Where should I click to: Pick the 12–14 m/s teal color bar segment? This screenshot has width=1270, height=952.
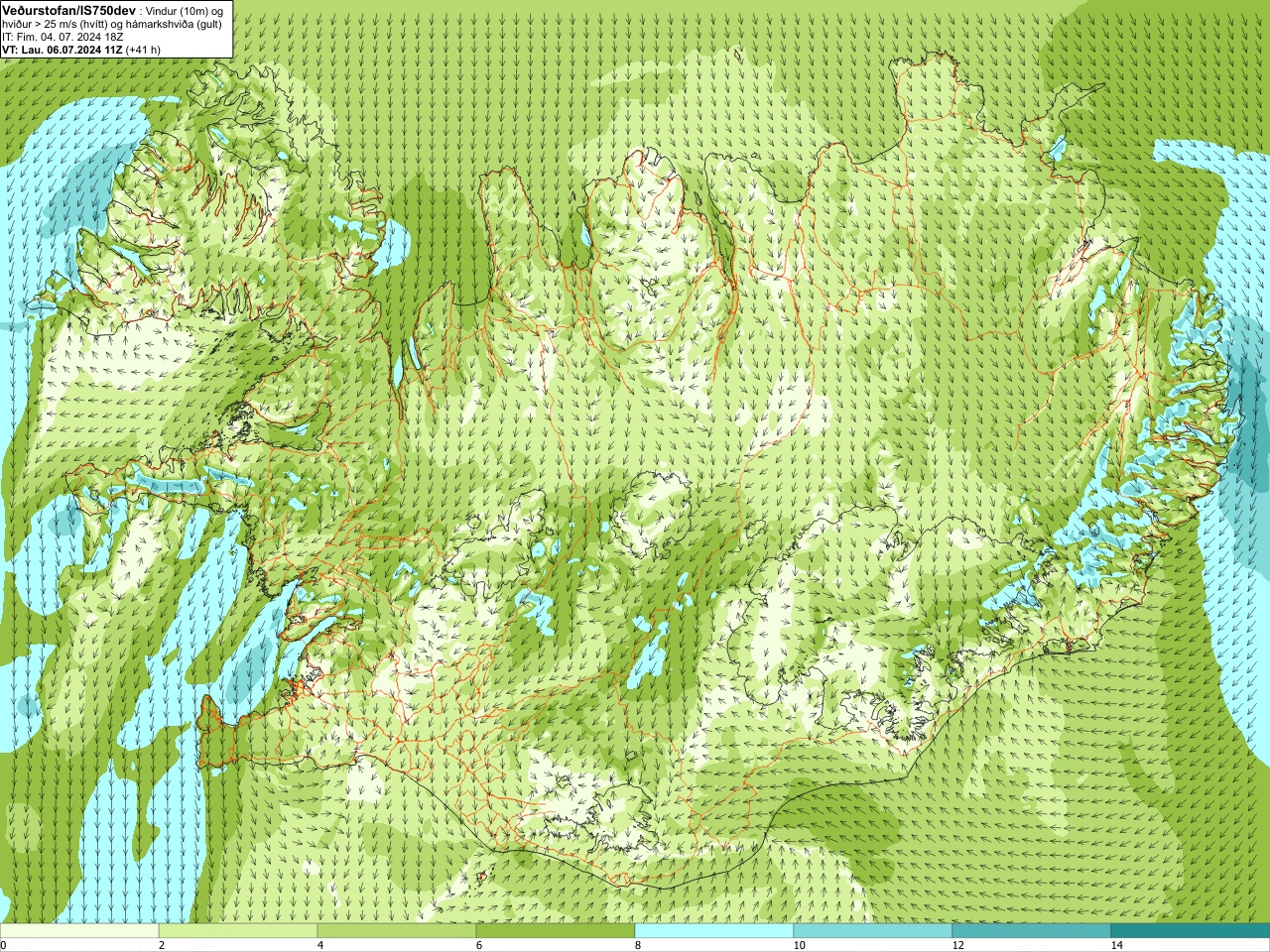pos(1032,931)
